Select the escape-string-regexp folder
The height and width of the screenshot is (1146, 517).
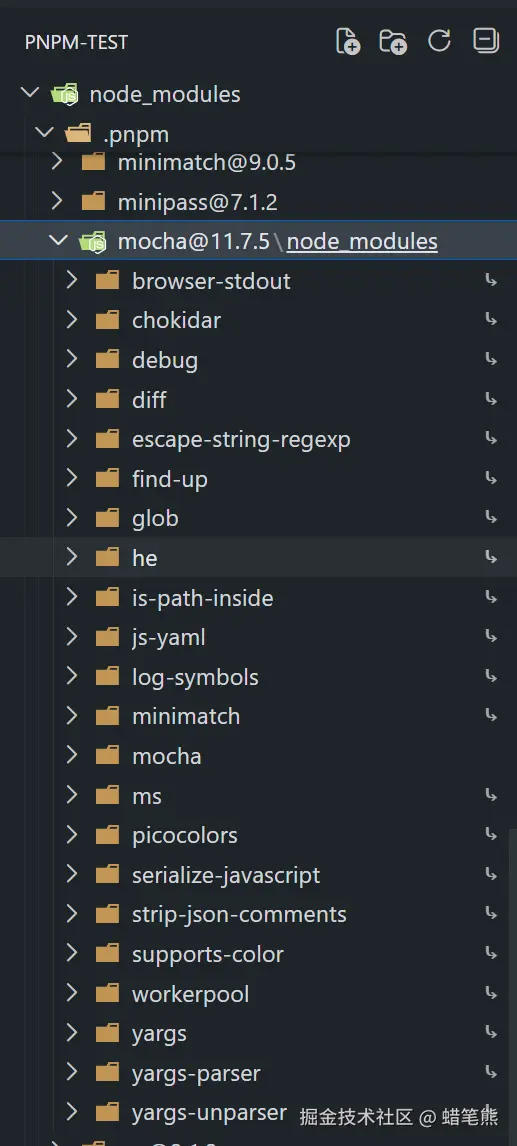coord(258,439)
